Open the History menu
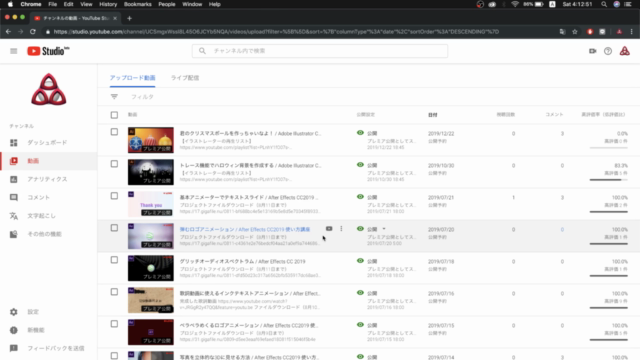Viewport: 640px width, 360px height. (x=108, y=4)
